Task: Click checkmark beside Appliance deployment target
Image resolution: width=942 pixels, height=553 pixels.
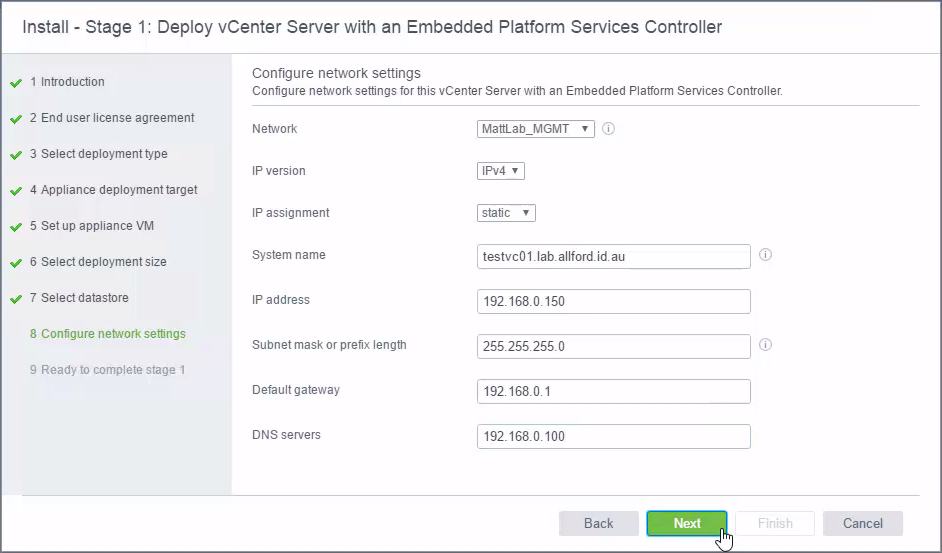Action: [x=16, y=191]
